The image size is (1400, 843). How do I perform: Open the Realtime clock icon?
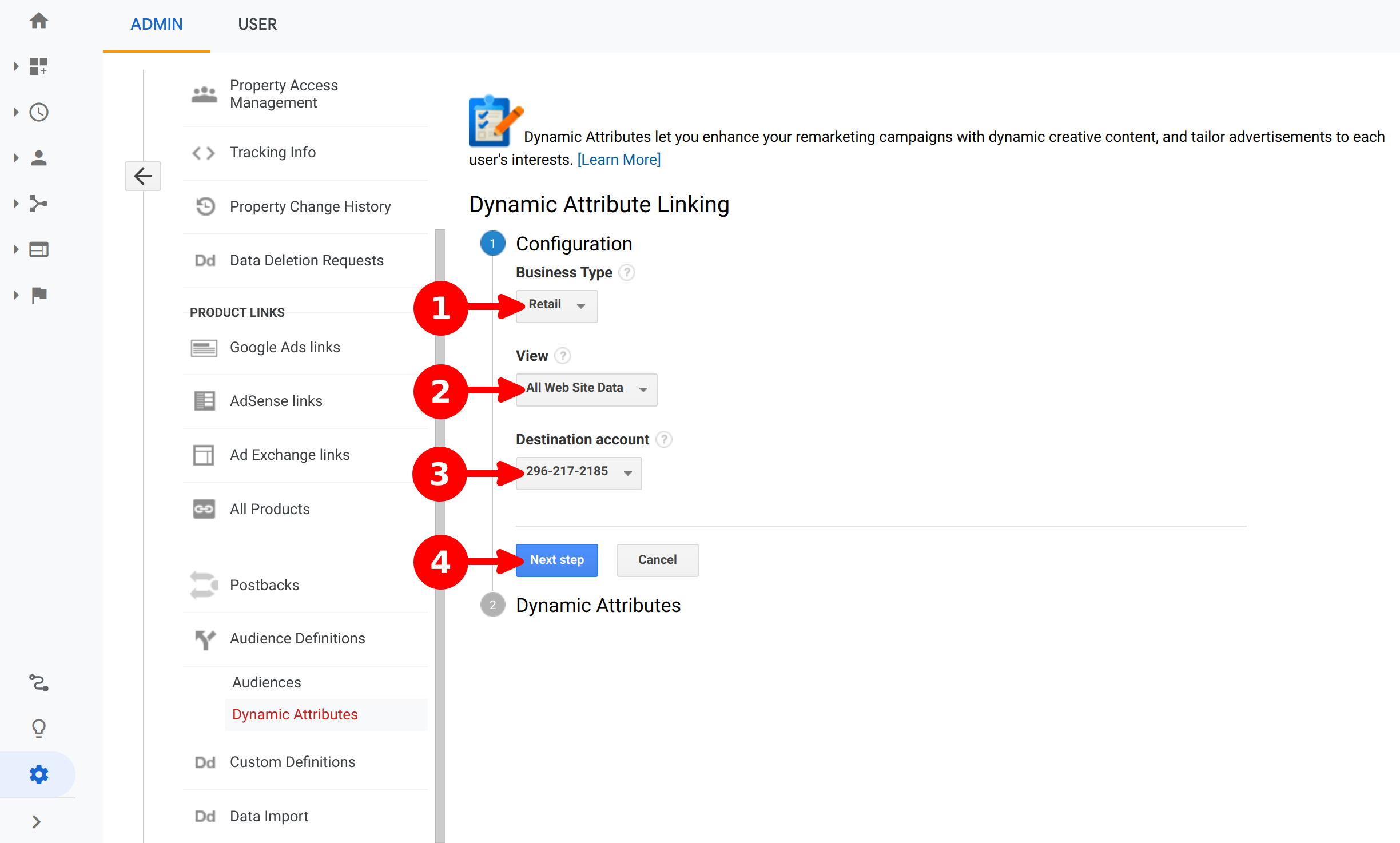pos(39,112)
